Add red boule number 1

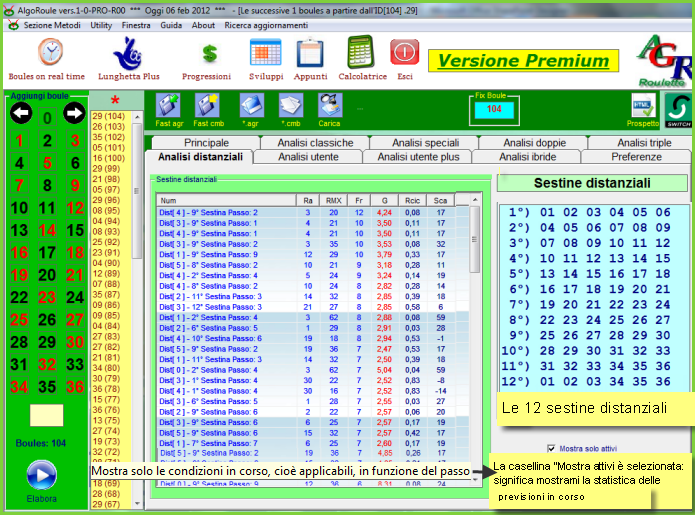pos(19,140)
